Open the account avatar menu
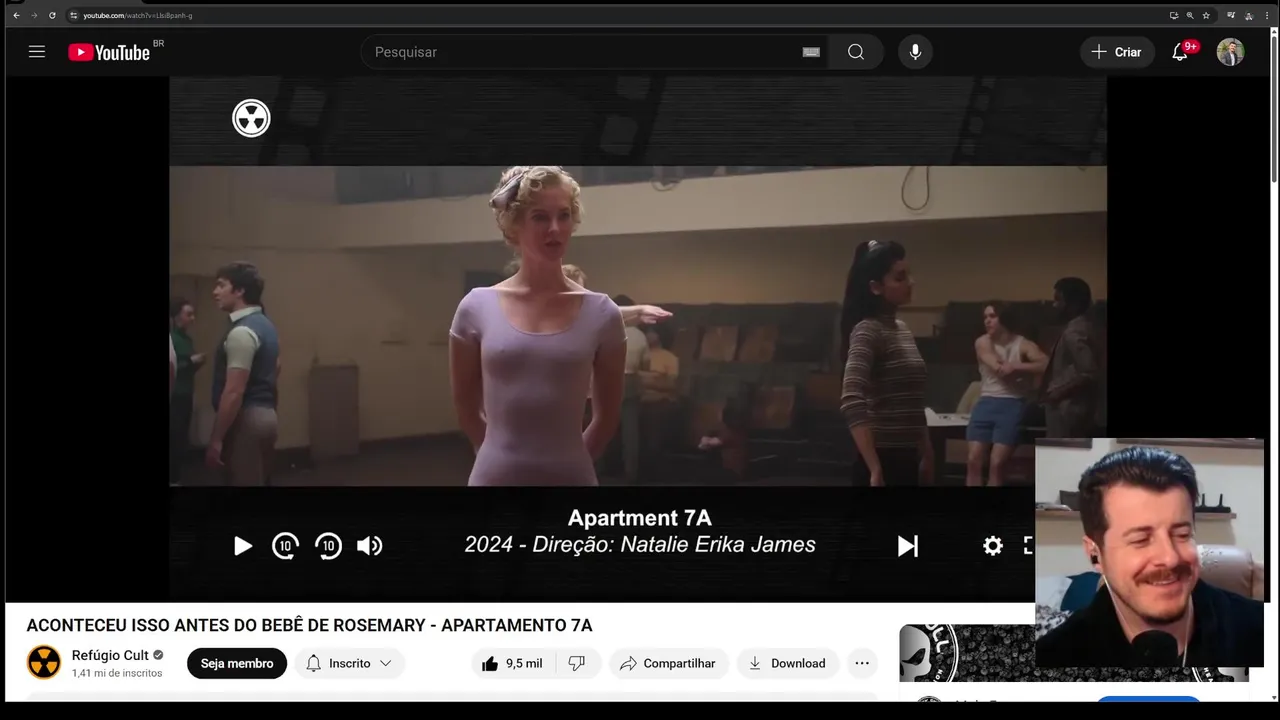This screenshot has width=1280, height=720. click(x=1230, y=52)
